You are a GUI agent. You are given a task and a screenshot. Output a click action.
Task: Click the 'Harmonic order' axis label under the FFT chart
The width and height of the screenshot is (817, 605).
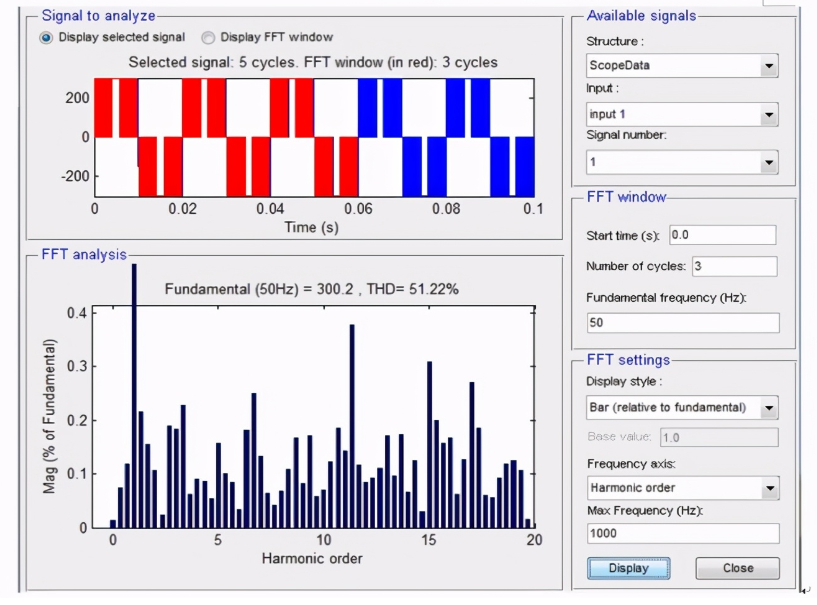[x=312, y=559]
